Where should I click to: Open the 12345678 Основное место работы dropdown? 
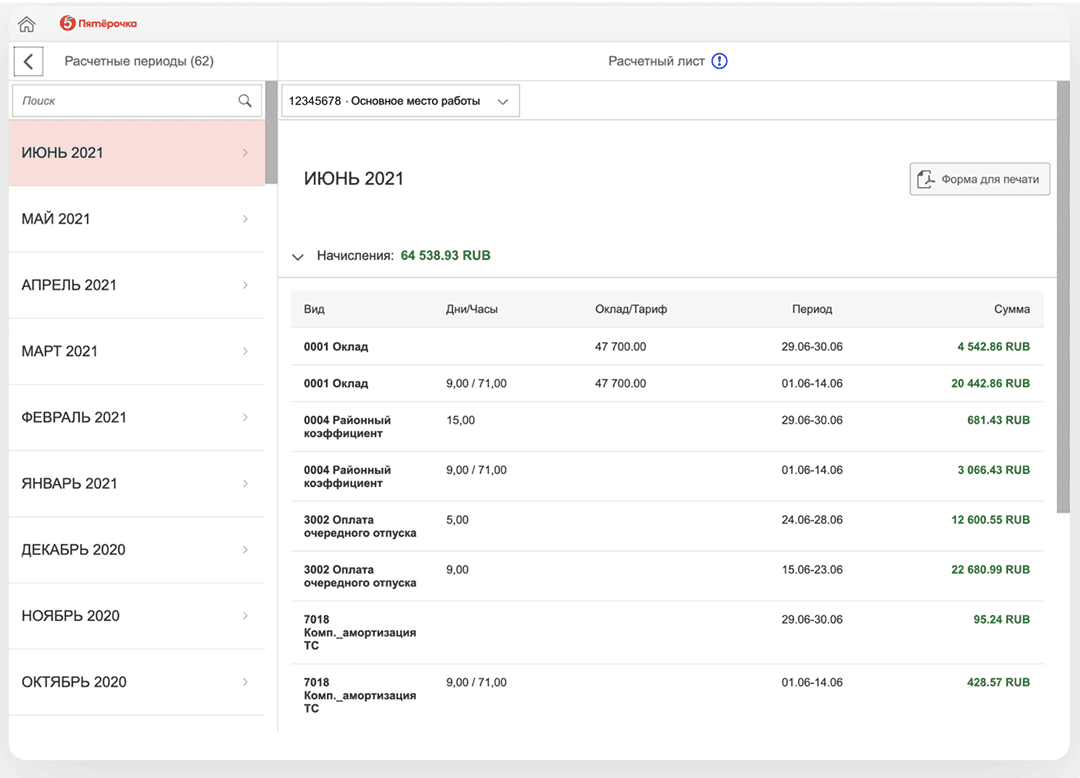click(x=400, y=101)
